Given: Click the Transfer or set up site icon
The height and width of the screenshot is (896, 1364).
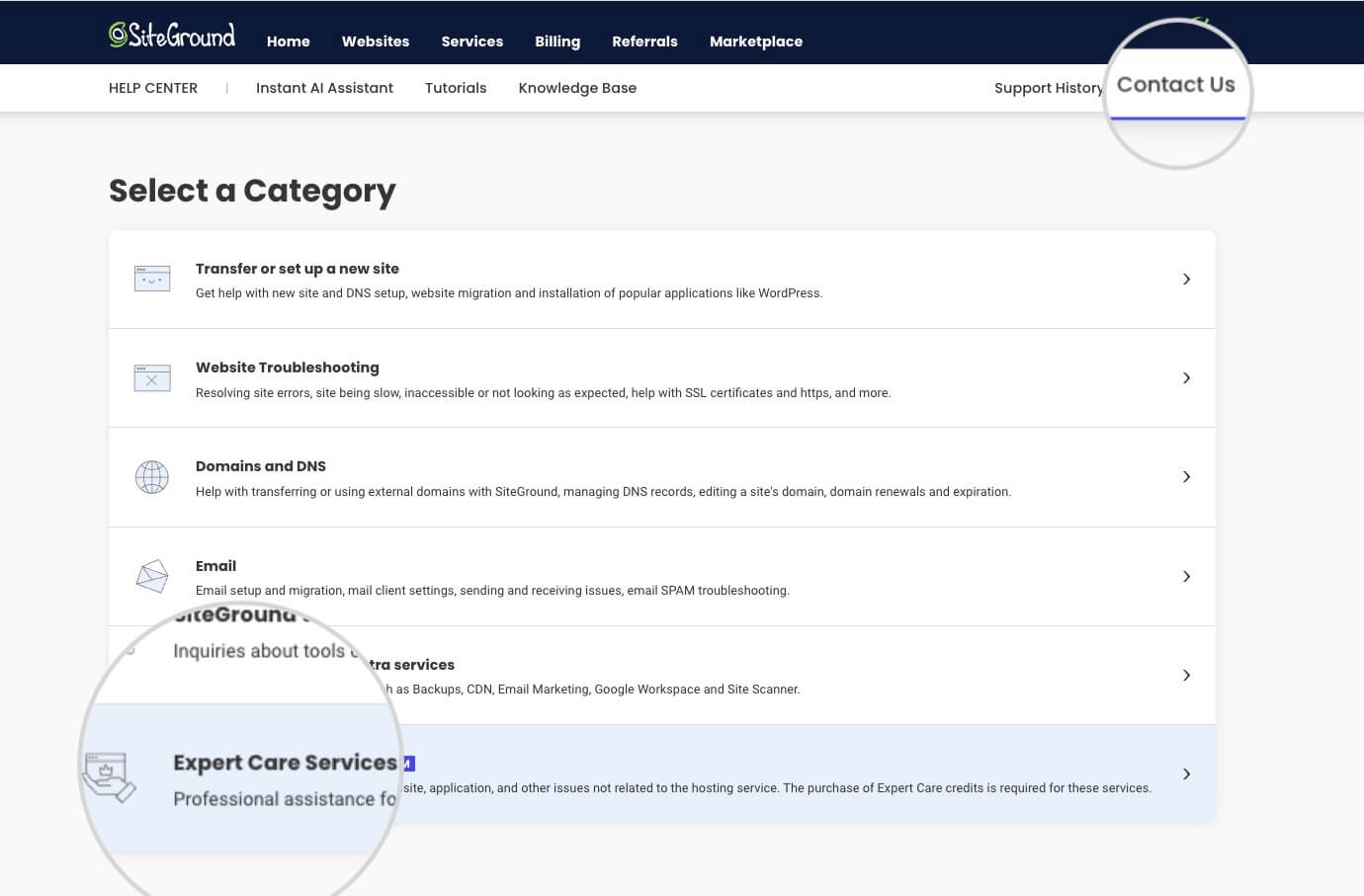Looking at the screenshot, I should point(152,279).
